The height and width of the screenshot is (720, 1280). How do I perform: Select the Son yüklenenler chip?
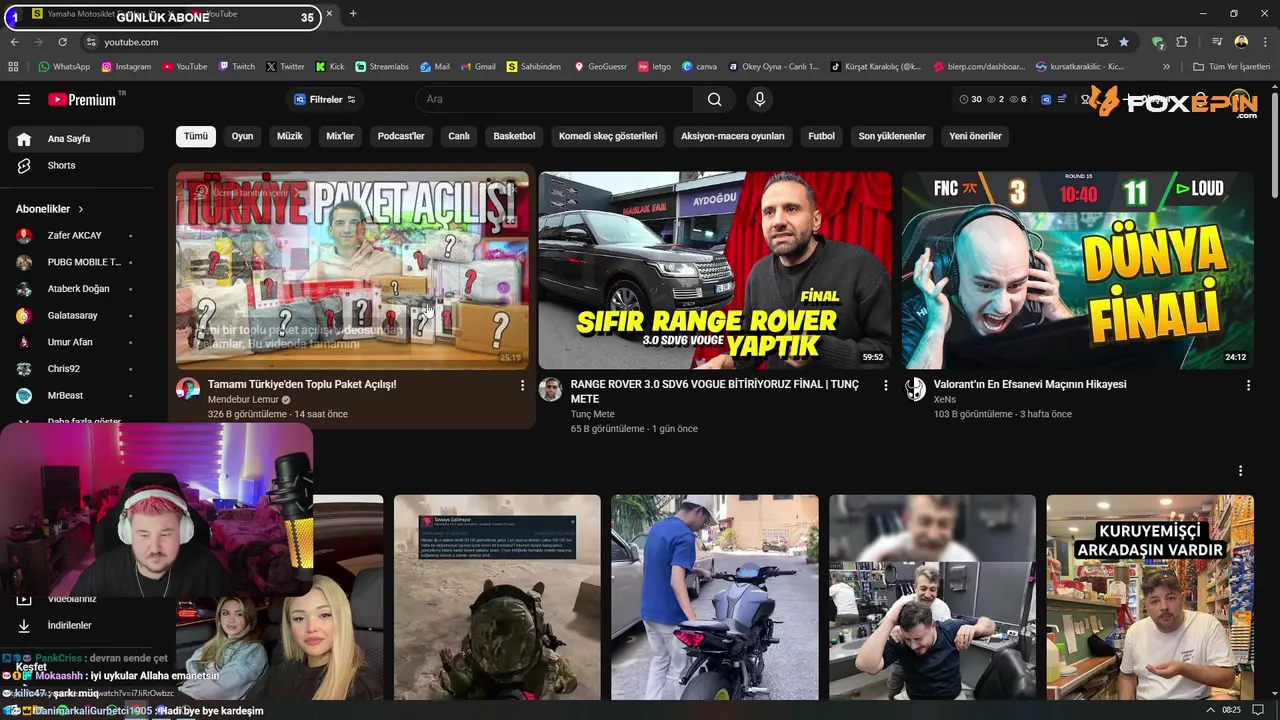tap(892, 136)
